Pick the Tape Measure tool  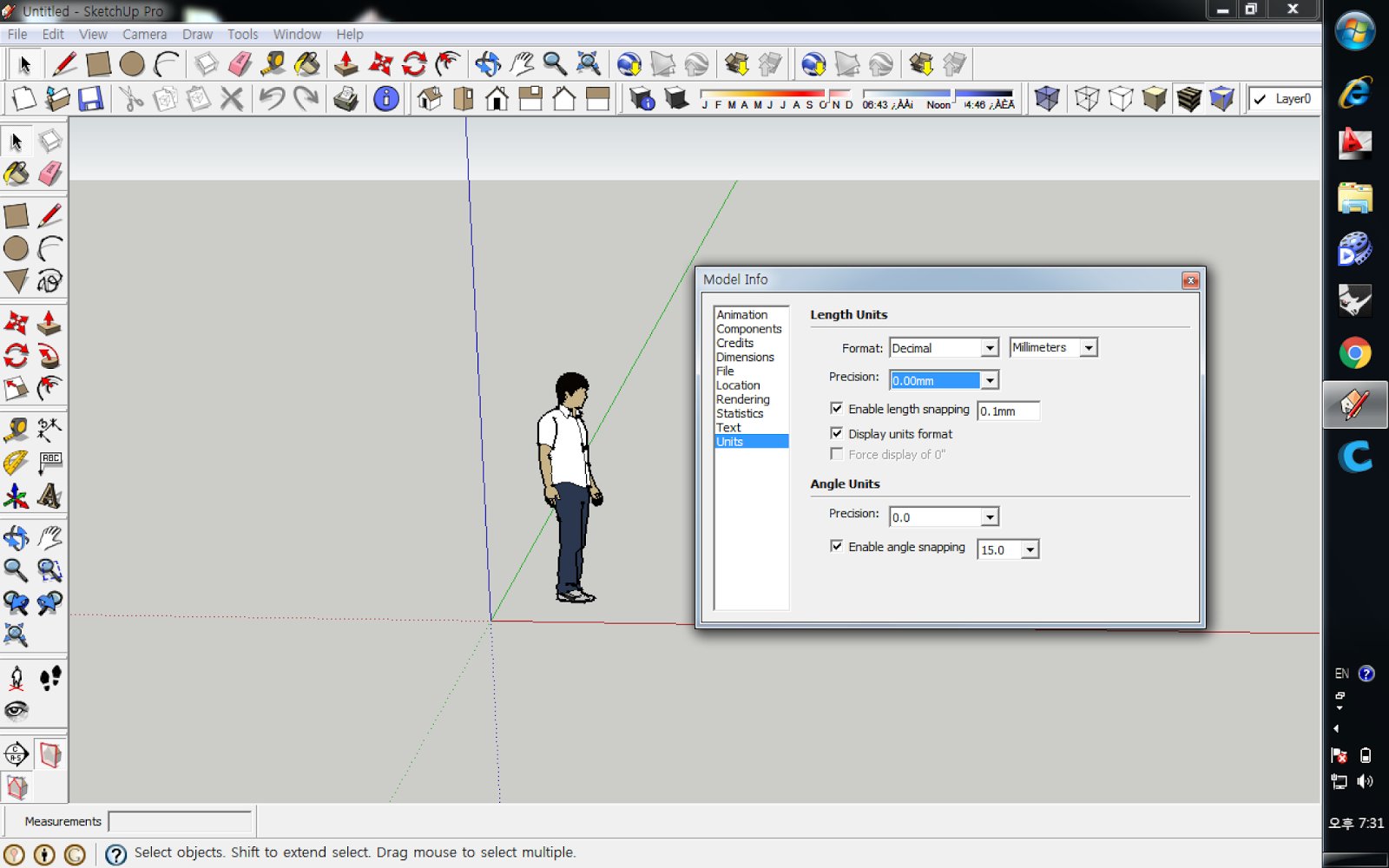(17, 429)
